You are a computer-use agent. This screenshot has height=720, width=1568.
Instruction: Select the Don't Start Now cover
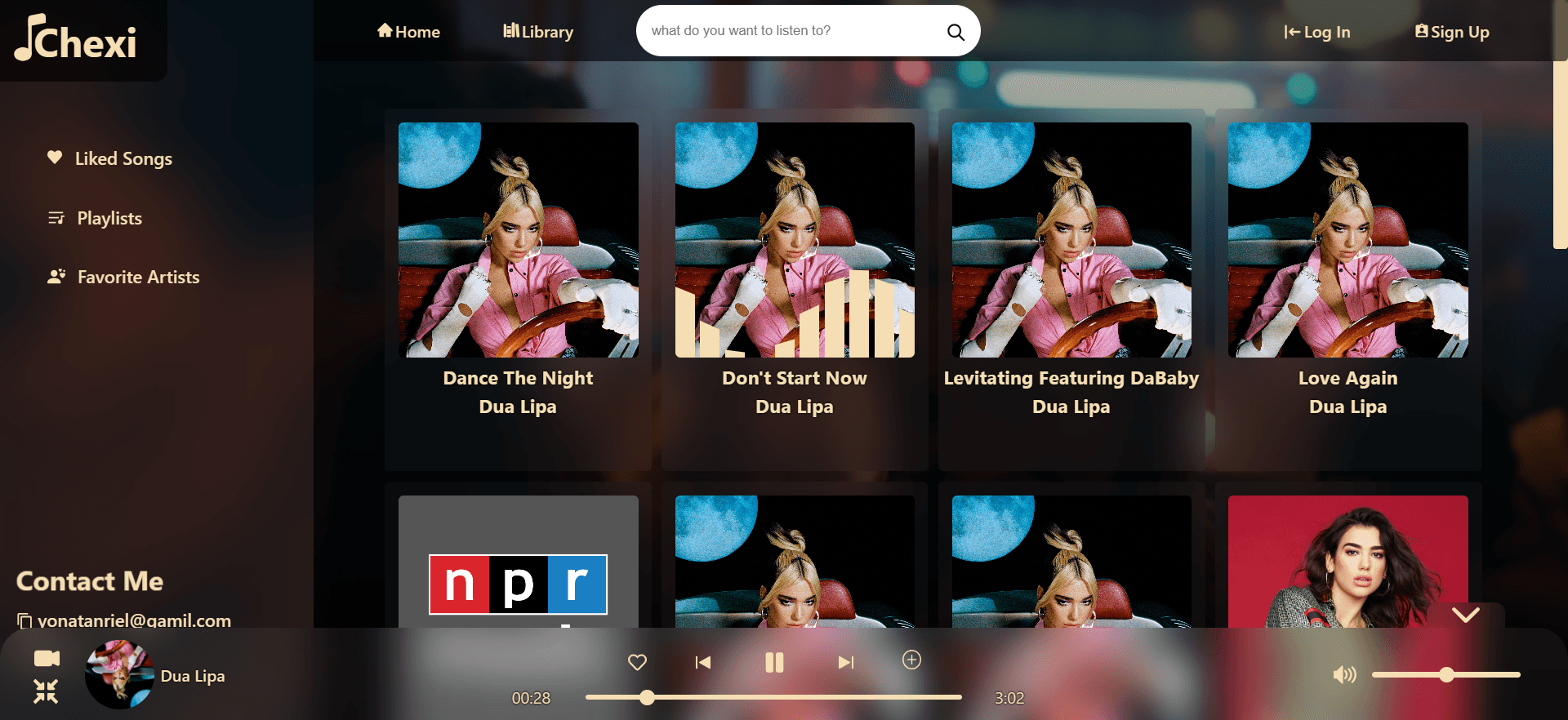(x=795, y=240)
